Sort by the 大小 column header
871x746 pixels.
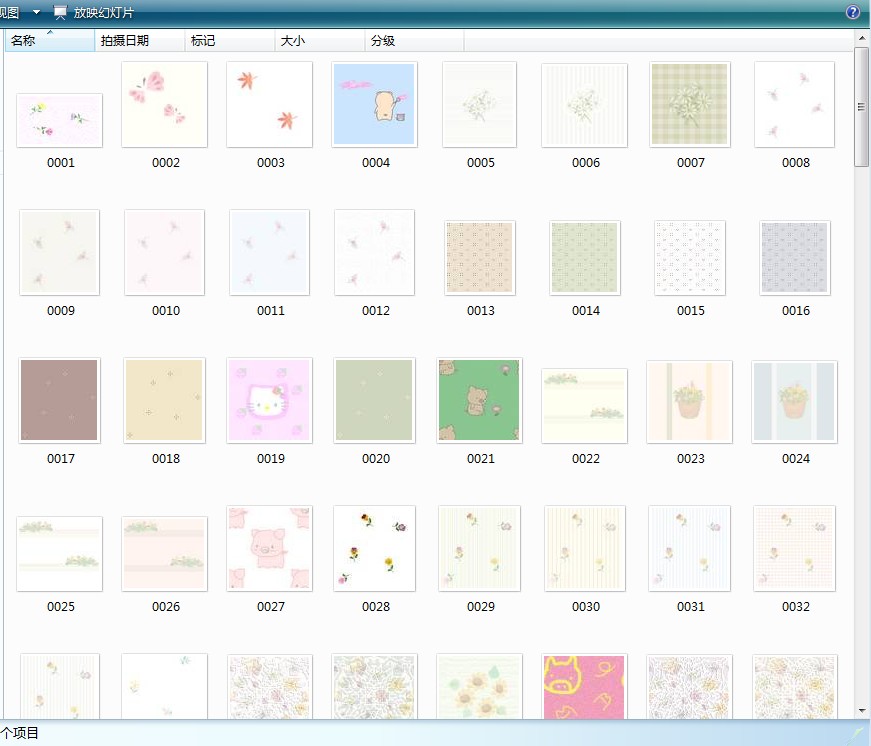click(319, 41)
